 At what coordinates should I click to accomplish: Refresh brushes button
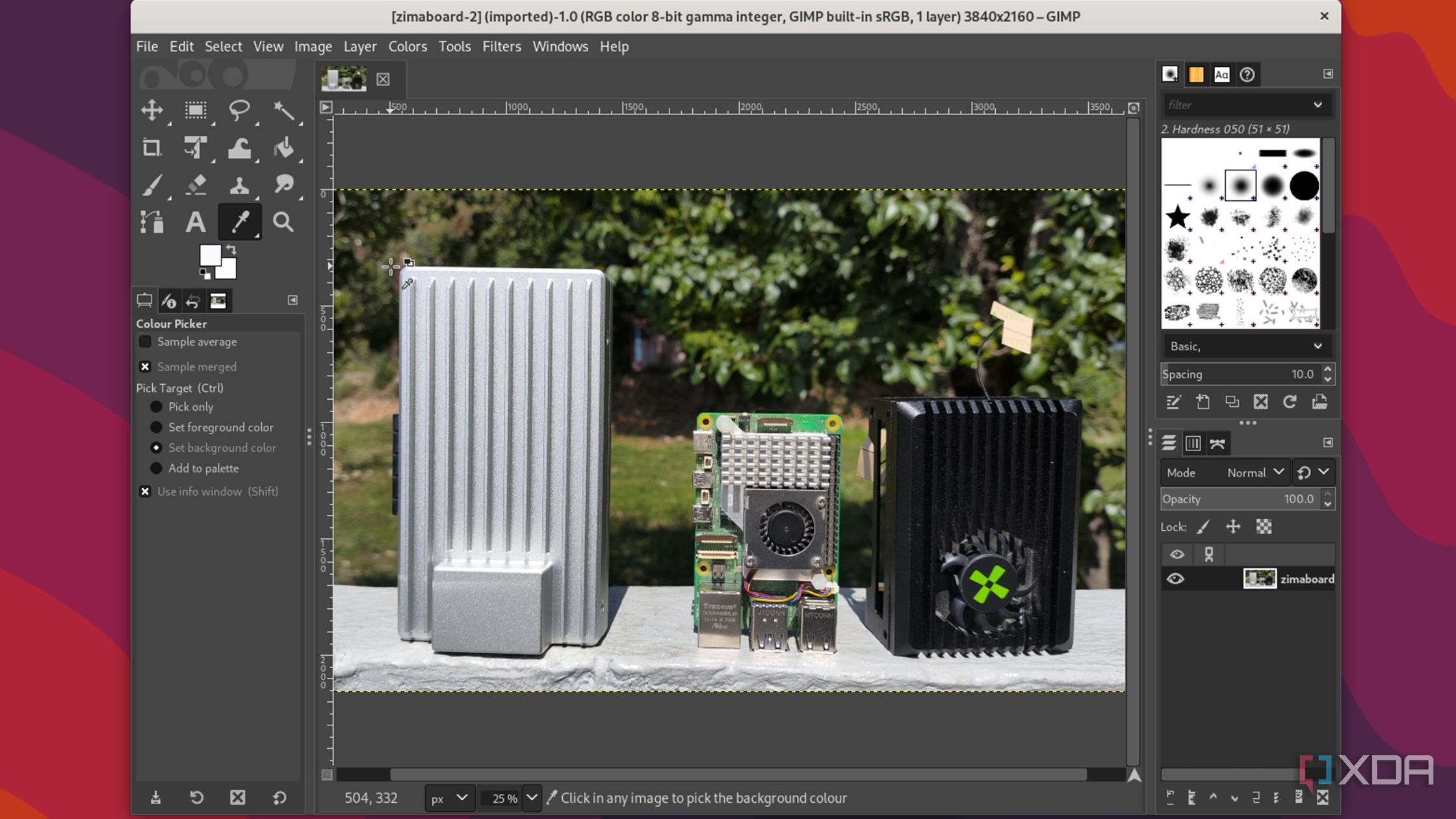1290,402
